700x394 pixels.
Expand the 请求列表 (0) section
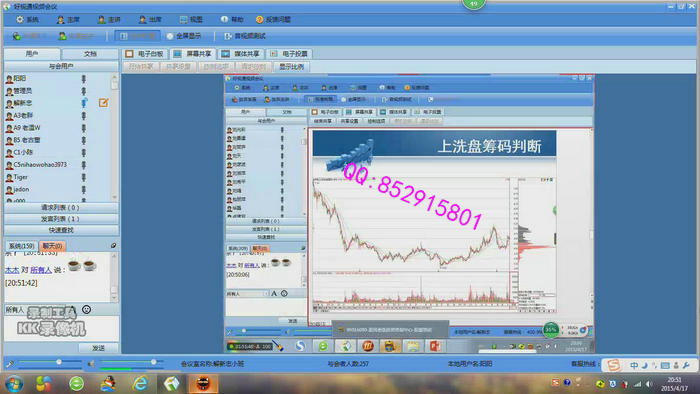61,207
